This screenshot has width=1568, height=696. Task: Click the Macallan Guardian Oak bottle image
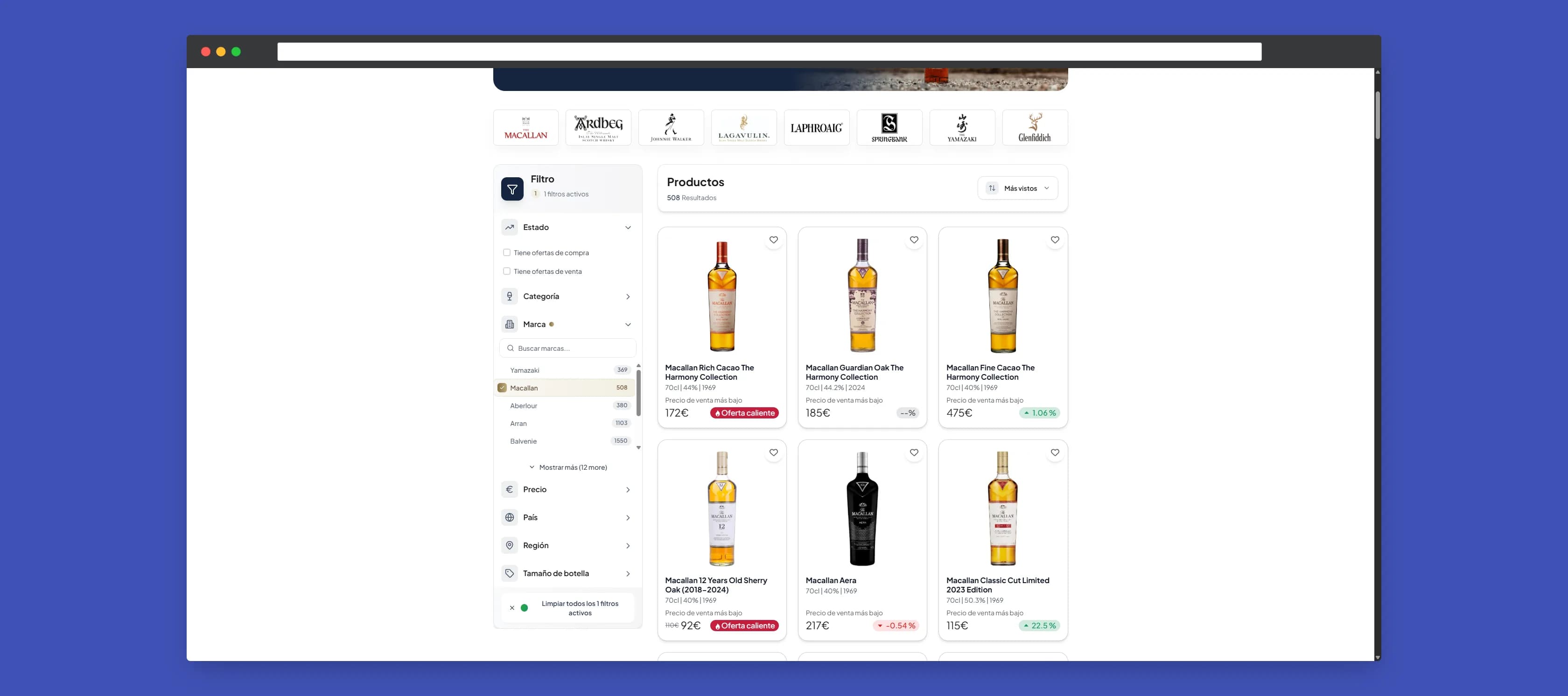coord(862,296)
